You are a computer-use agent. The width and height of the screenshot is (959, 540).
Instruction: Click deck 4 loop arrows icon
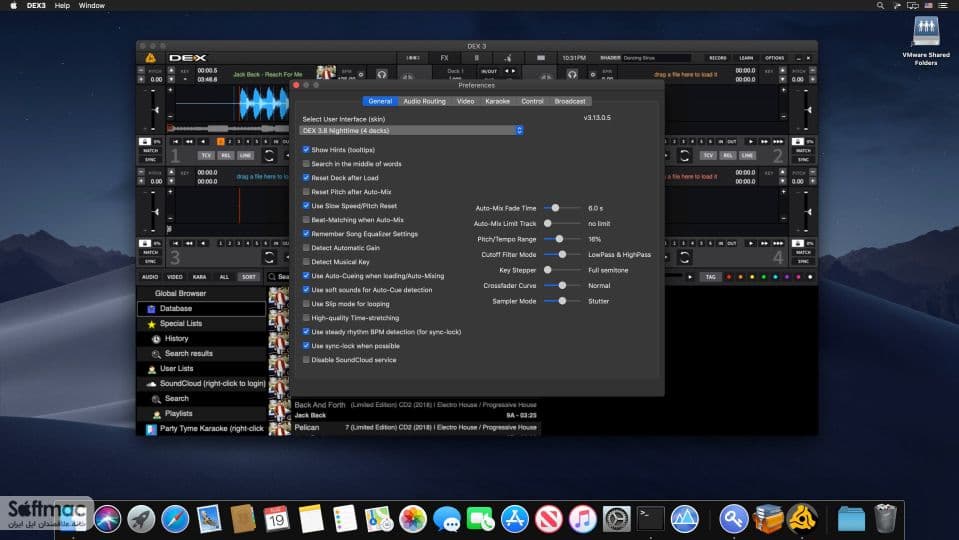click(x=684, y=257)
